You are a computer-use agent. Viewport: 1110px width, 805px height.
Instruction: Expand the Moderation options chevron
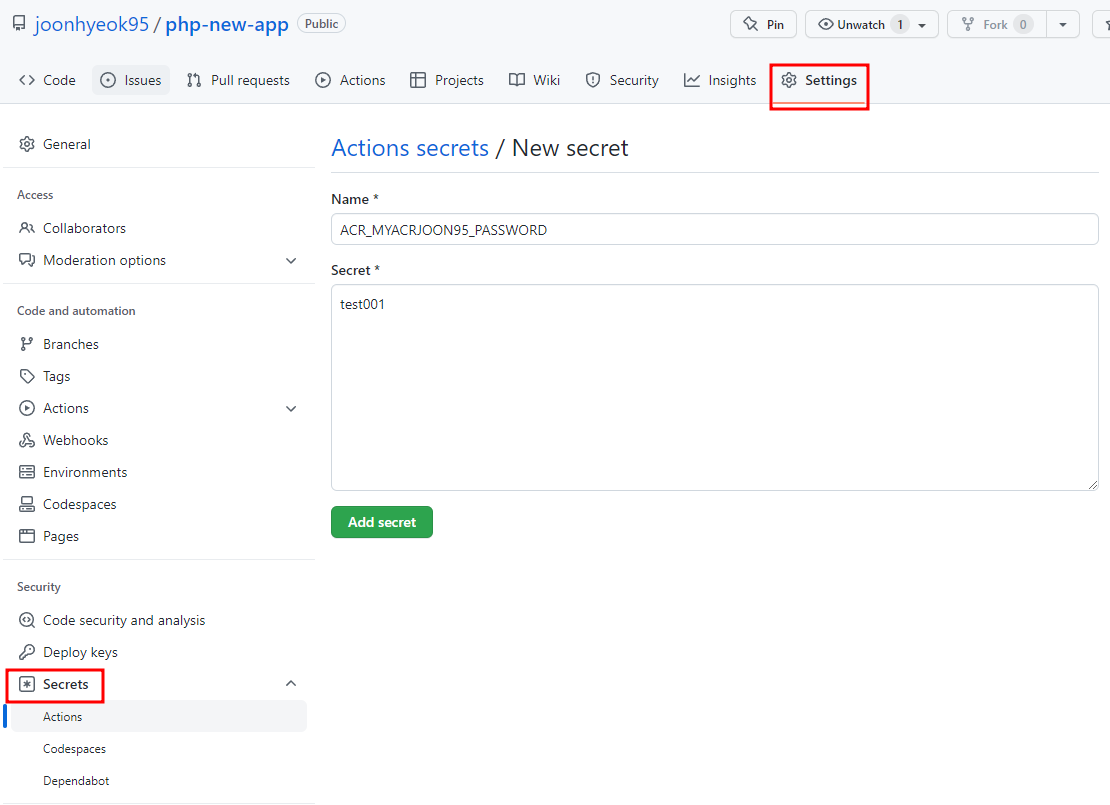pos(291,261)
